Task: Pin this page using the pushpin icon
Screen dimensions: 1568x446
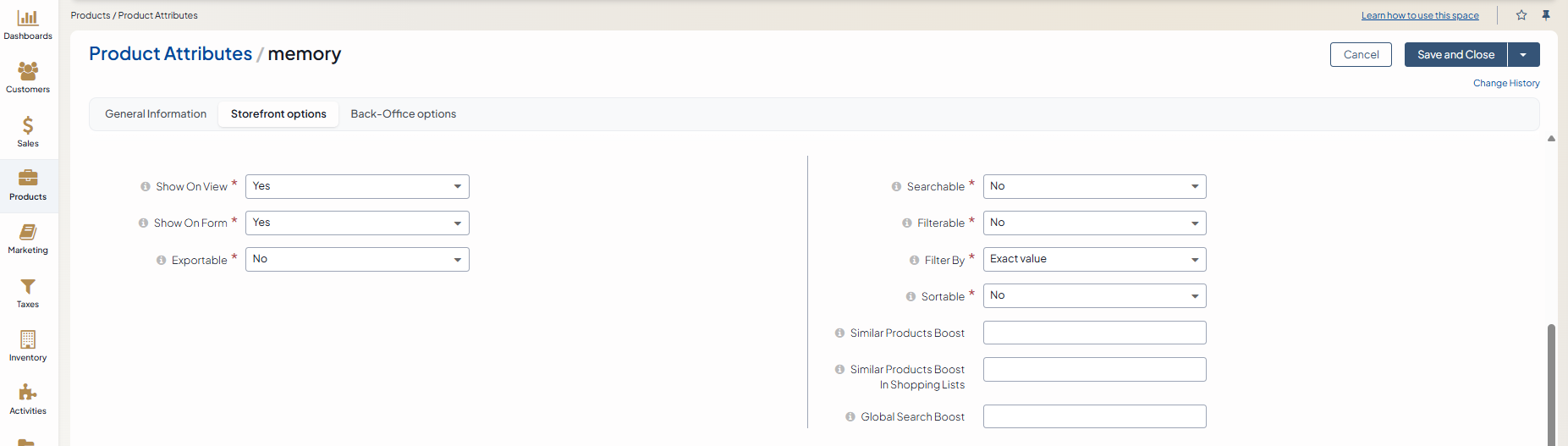Action: (x=1546, y=15)
